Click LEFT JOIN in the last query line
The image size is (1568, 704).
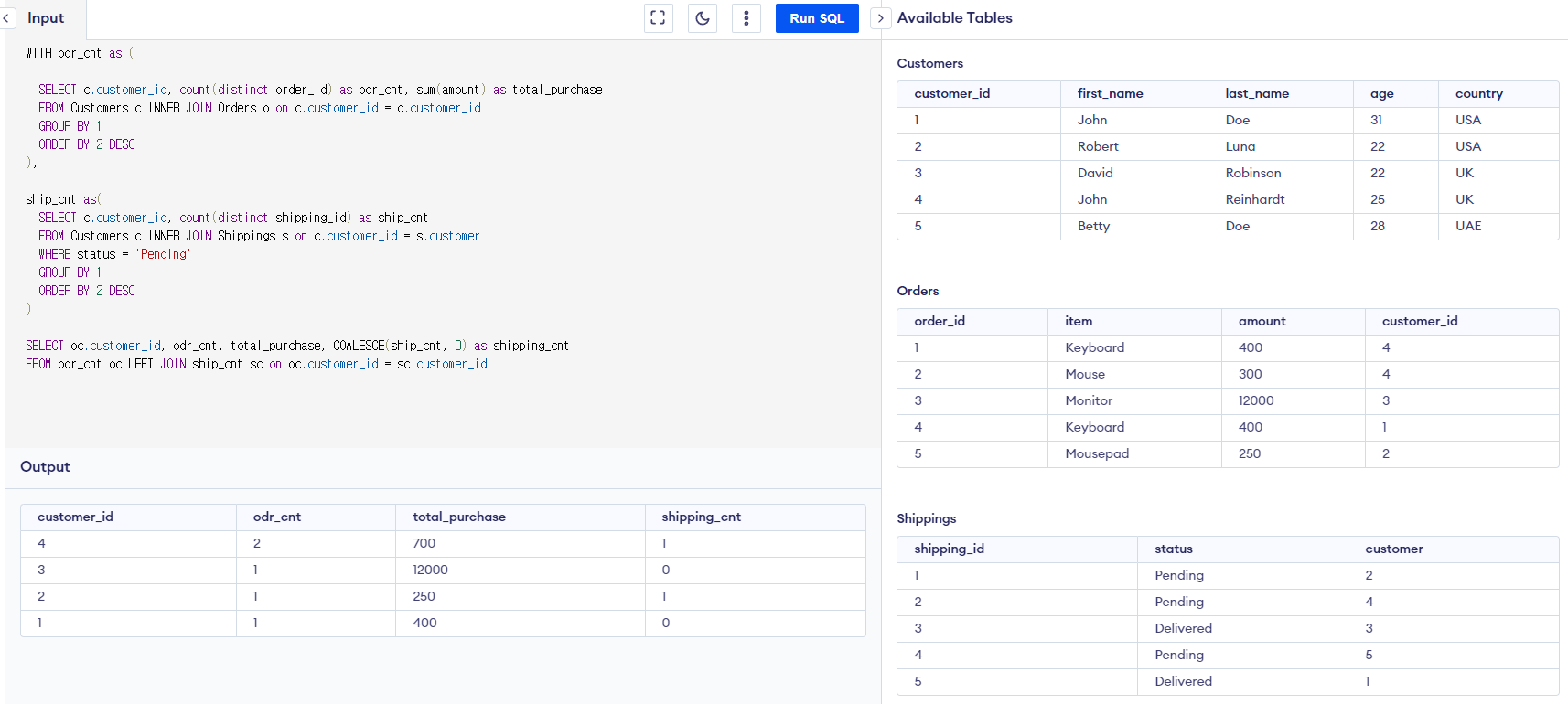coord(156,364)
